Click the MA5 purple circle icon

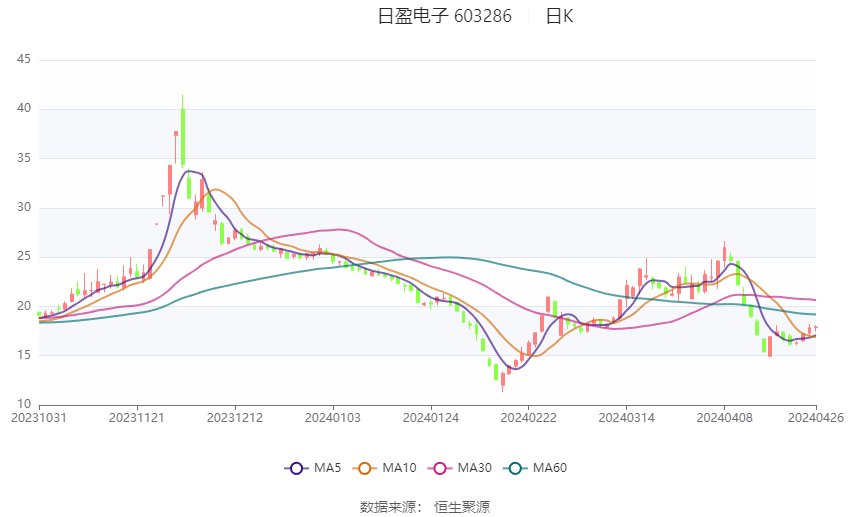tap(296, 468)
